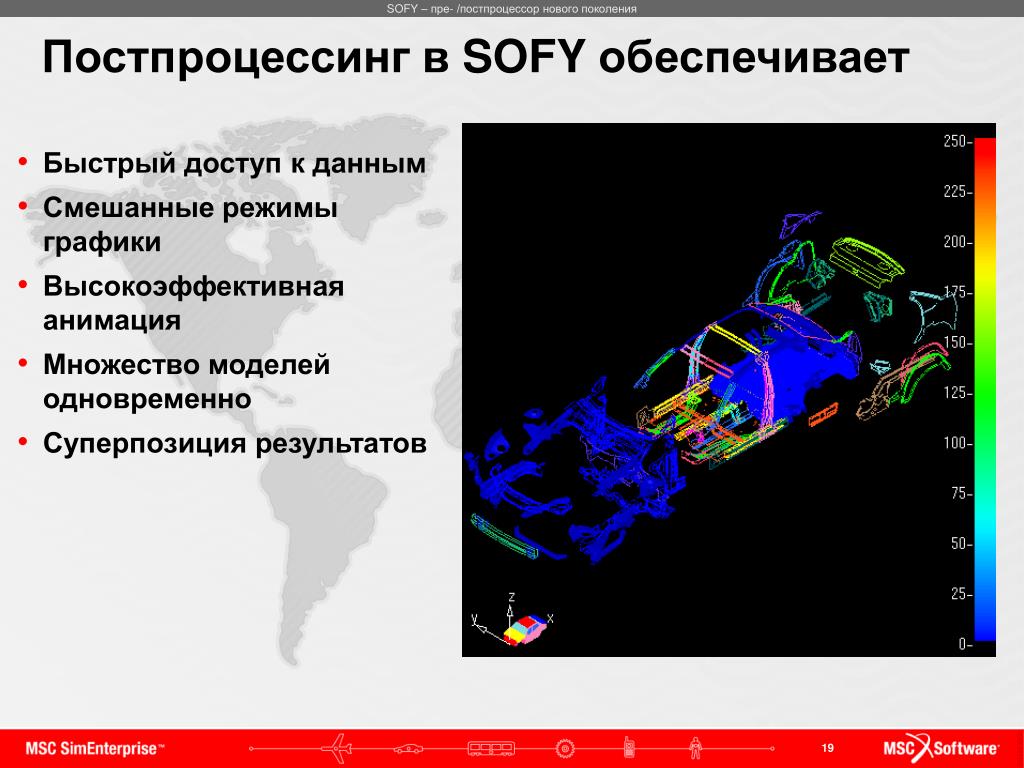Click the small colored car orientation icon
This screenshot has width=1024, height=768.
[x=525, y=629]
